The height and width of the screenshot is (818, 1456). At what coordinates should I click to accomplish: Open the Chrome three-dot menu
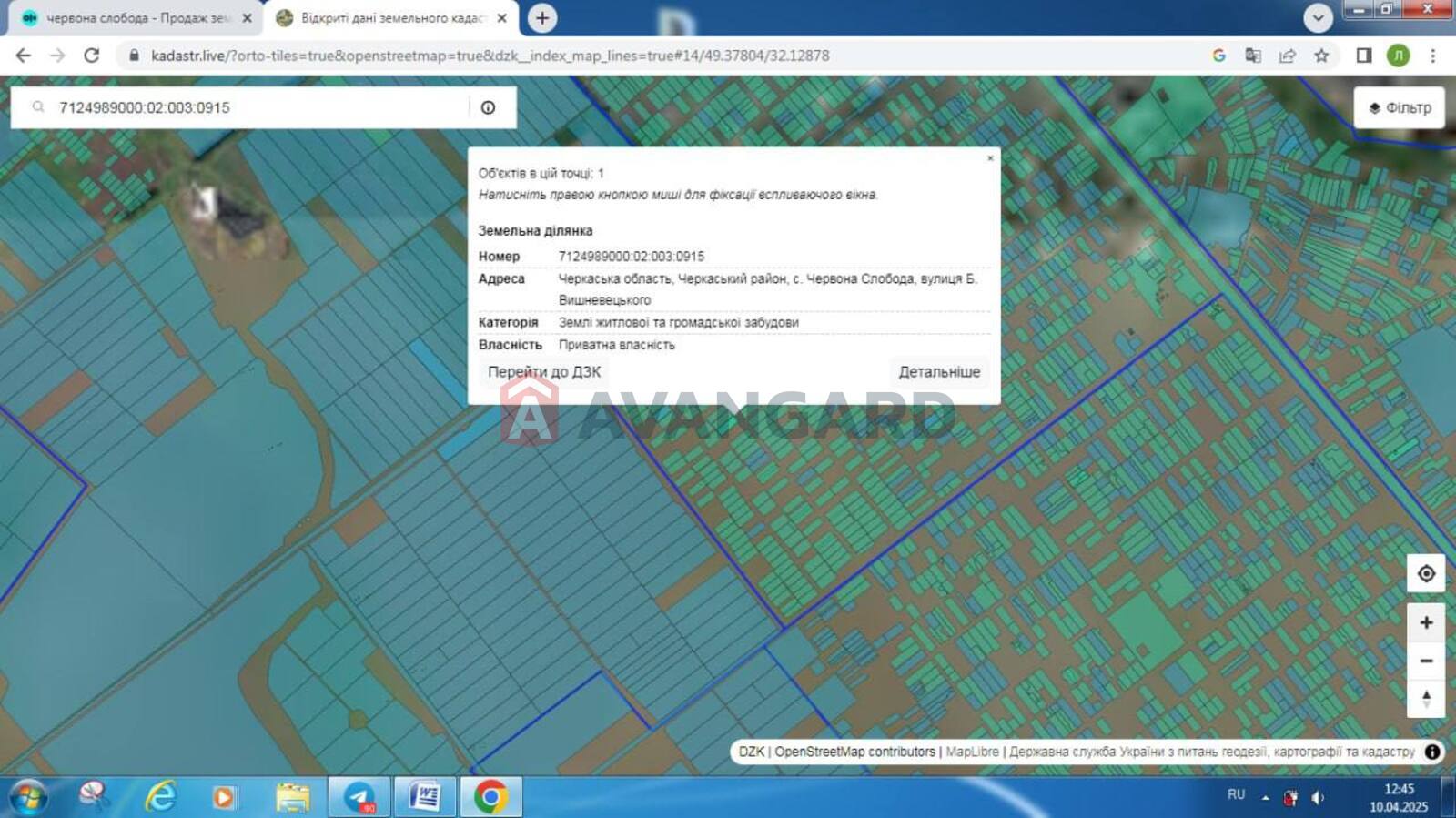(1432, 56)
